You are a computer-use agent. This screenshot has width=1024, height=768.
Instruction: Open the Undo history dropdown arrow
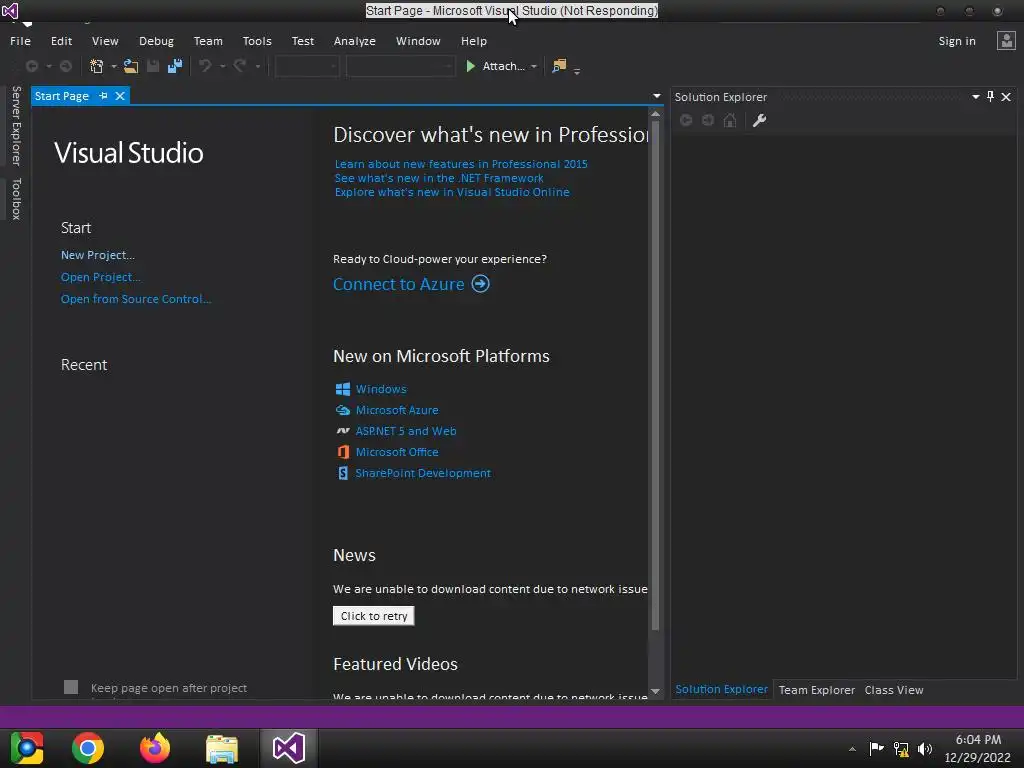pyautogui.click(x=222, y=67)
